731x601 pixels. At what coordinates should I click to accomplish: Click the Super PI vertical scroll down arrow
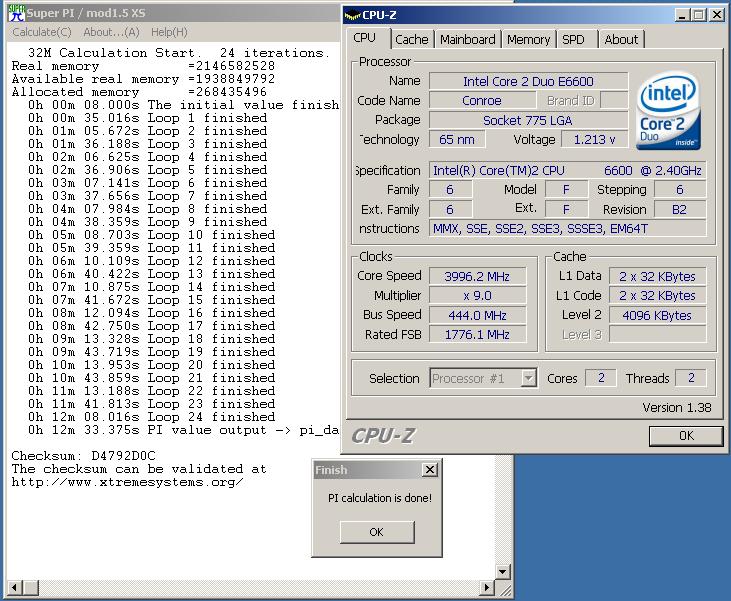(503, 572)
